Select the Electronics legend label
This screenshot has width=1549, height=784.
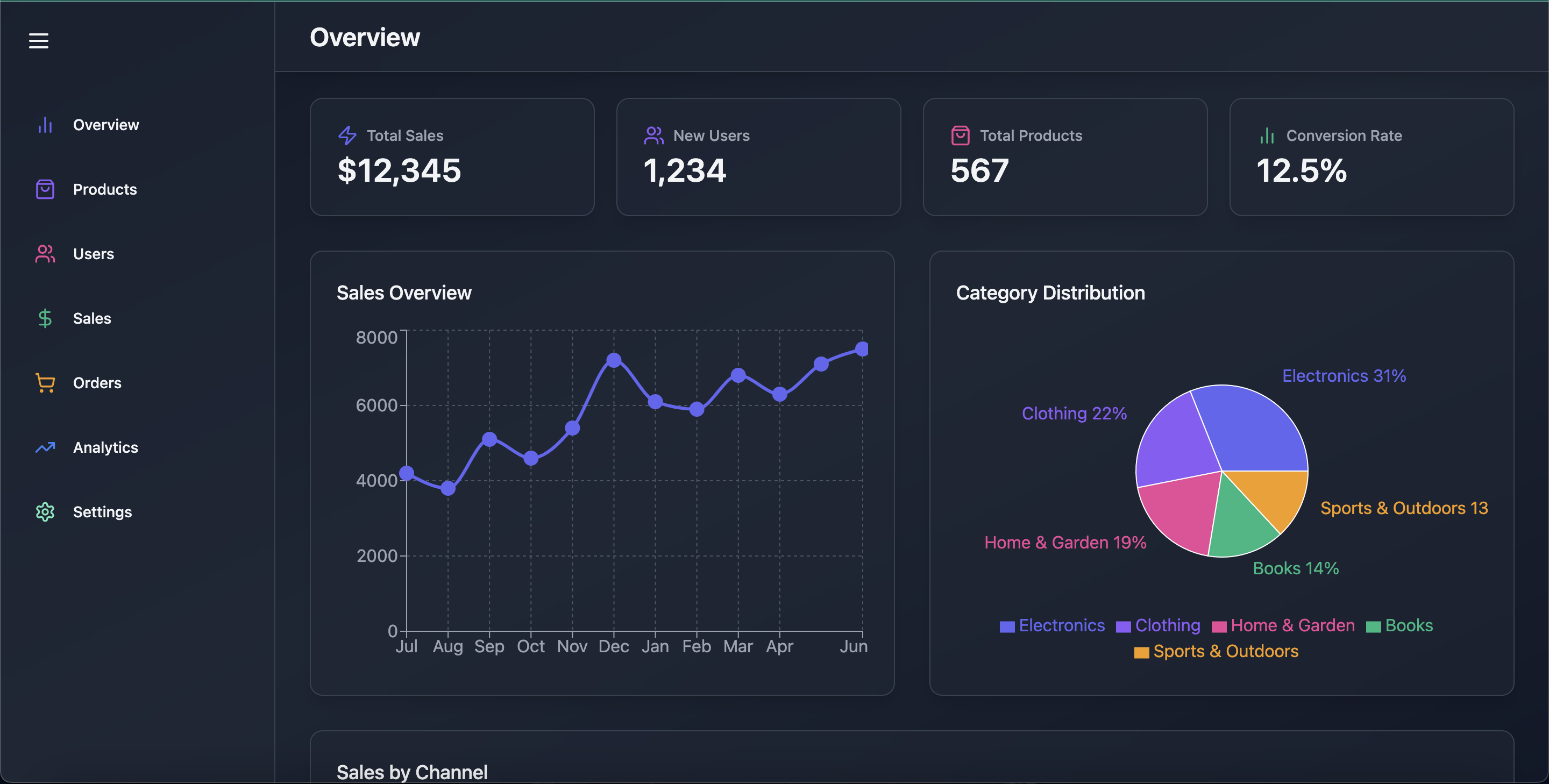pos(1062,625)
